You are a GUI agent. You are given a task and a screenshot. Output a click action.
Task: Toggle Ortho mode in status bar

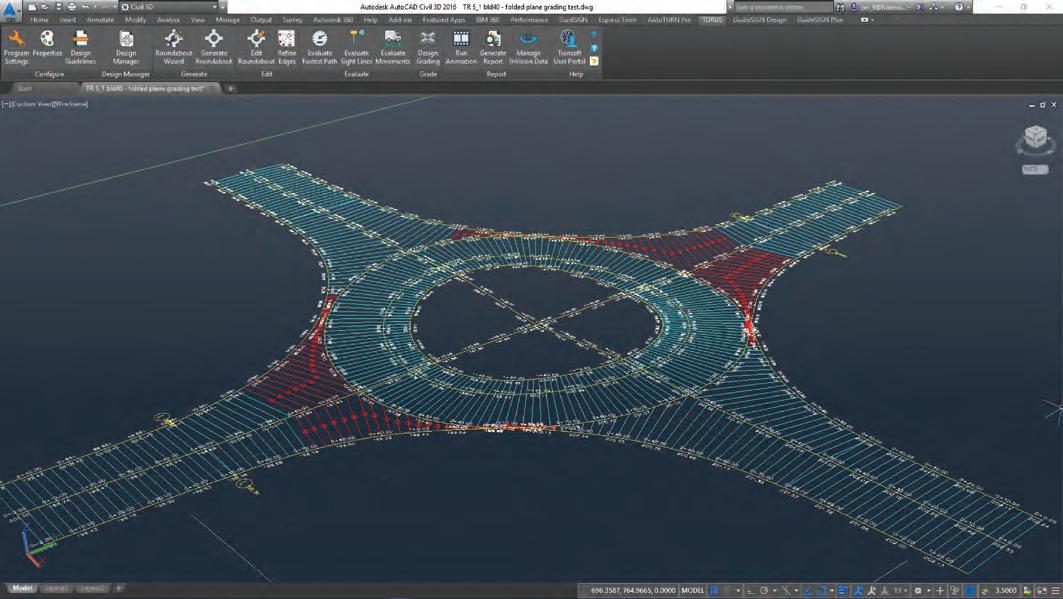pyautogui.click(x=751, y=591)
